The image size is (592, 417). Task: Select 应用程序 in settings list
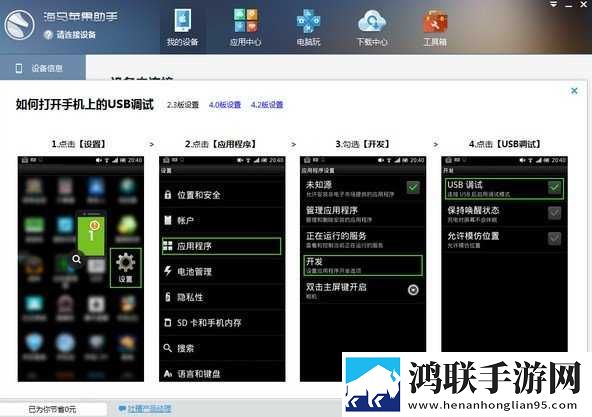point(222,246)
